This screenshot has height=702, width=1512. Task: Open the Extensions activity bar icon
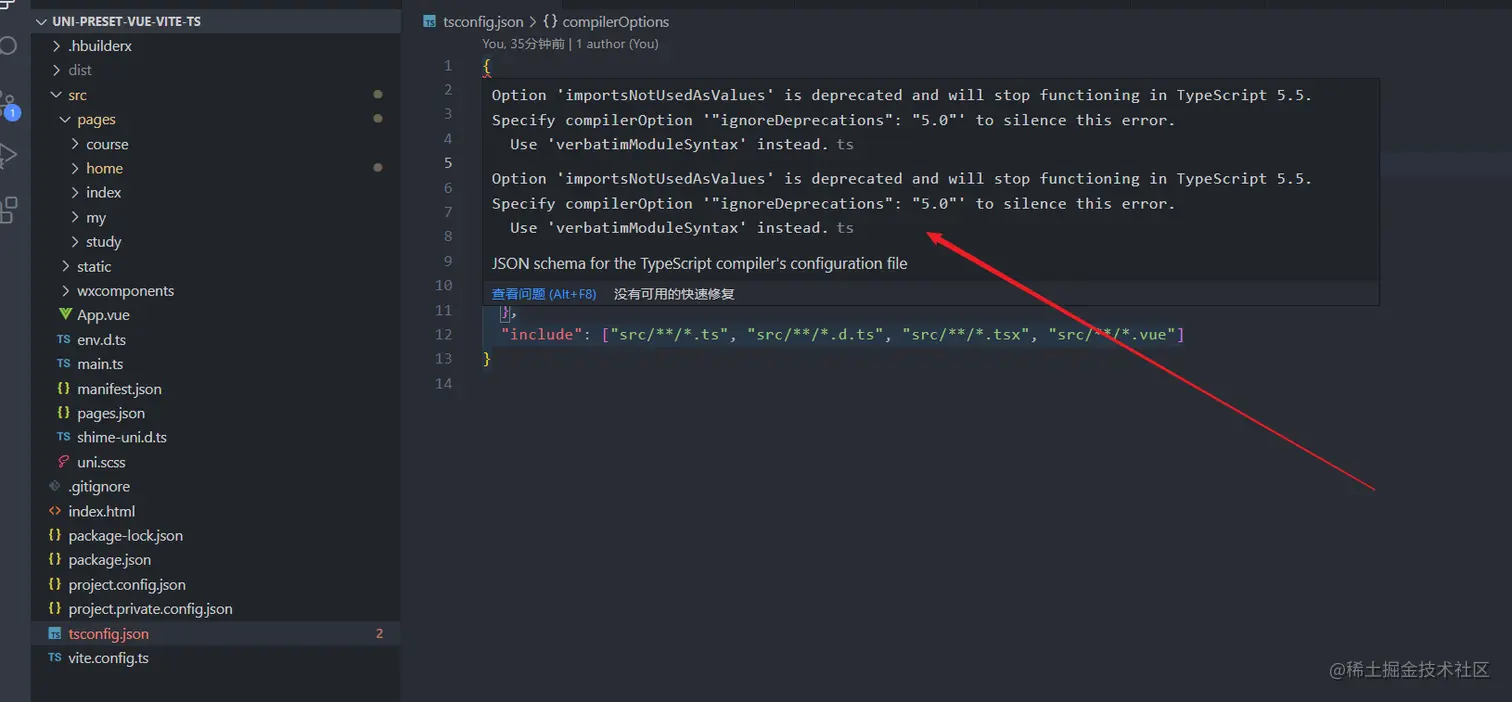[x=8, y=209]
